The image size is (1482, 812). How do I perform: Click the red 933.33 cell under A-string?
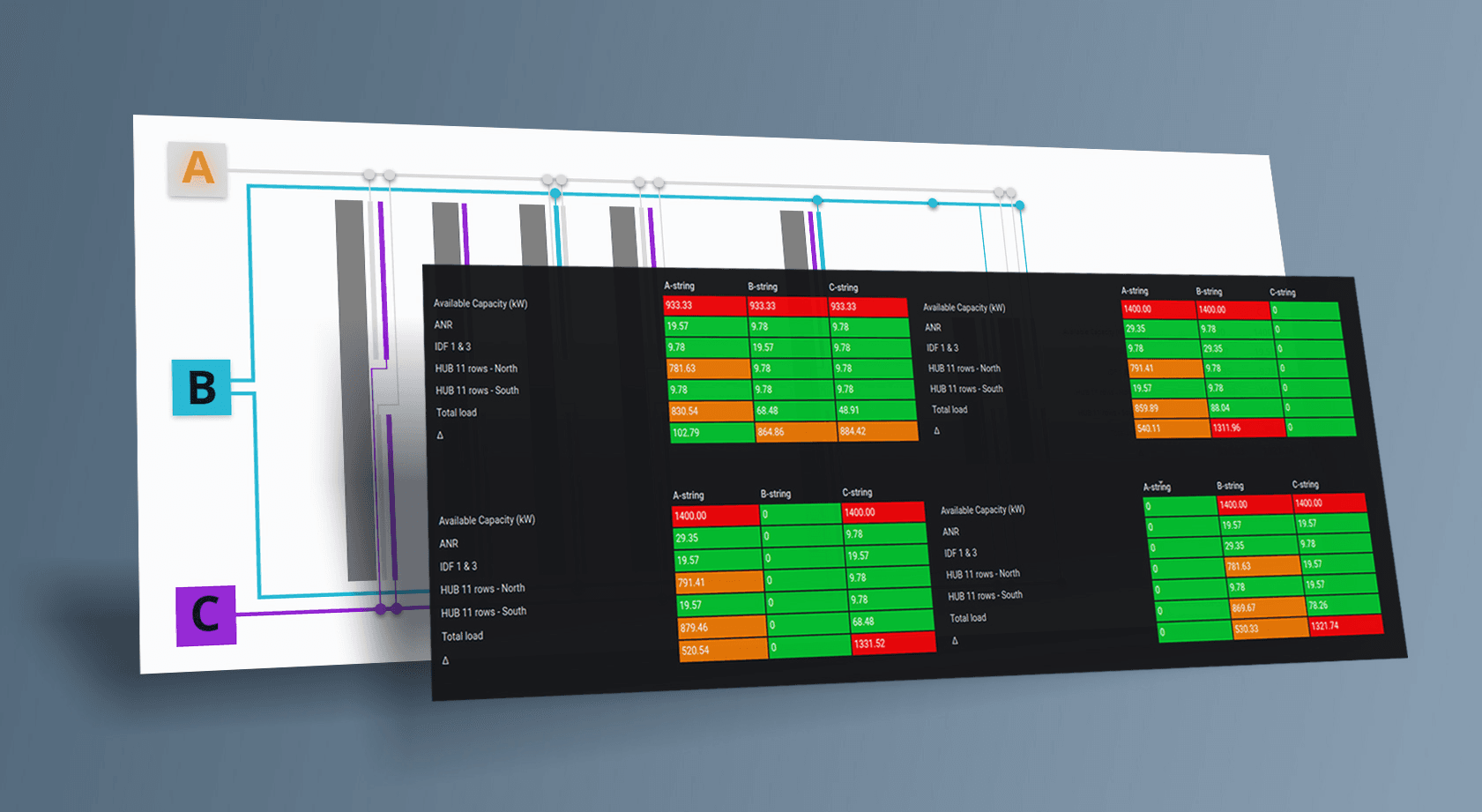(x=705, y=305)
